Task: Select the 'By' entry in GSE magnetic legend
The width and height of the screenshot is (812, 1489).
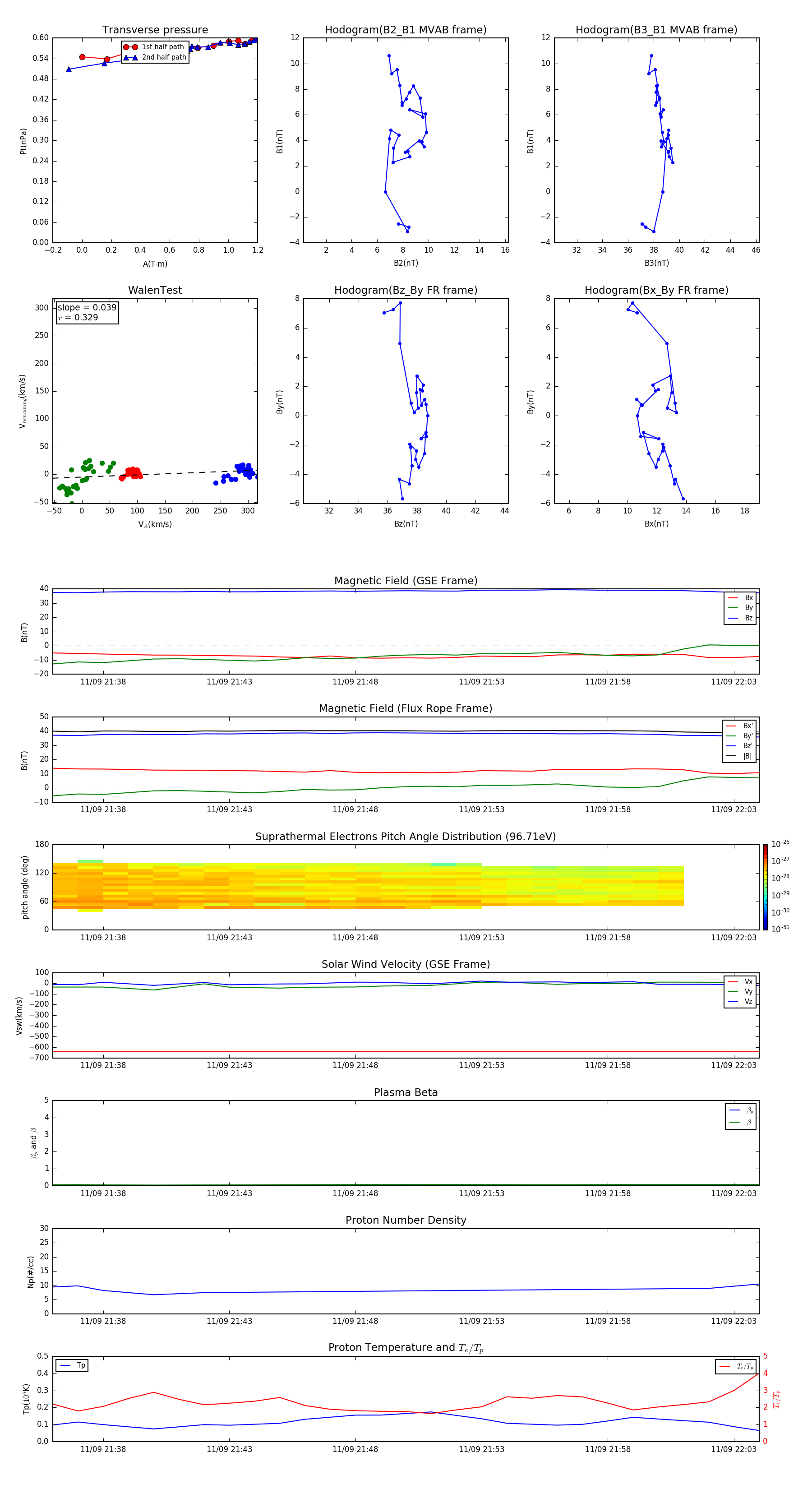Action: click(x=740, y=607)
